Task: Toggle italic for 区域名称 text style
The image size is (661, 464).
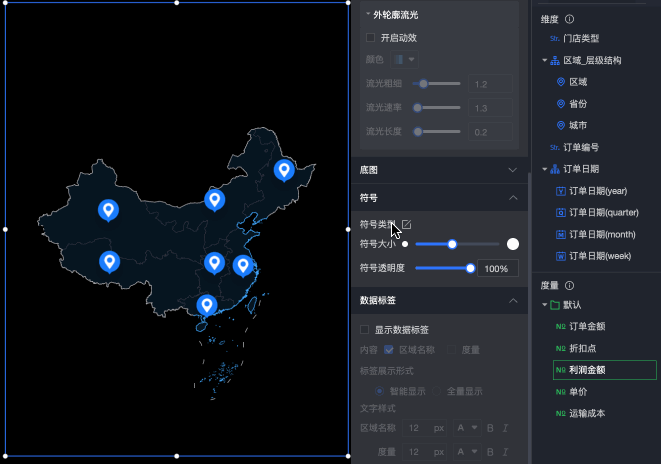Action: [x=505, y=428]
